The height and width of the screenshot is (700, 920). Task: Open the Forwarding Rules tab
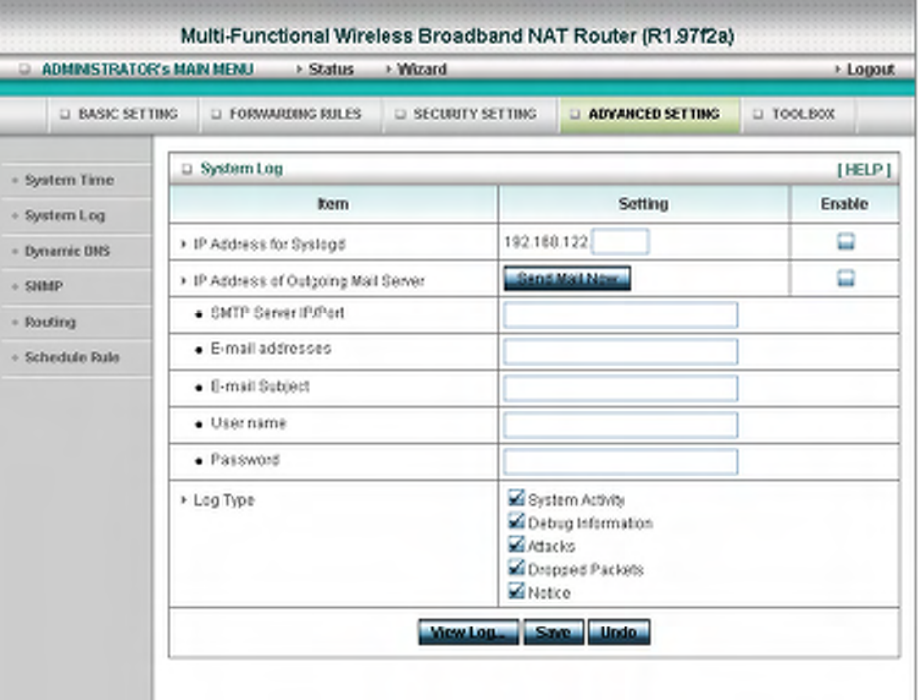click(x=289, y=114)
